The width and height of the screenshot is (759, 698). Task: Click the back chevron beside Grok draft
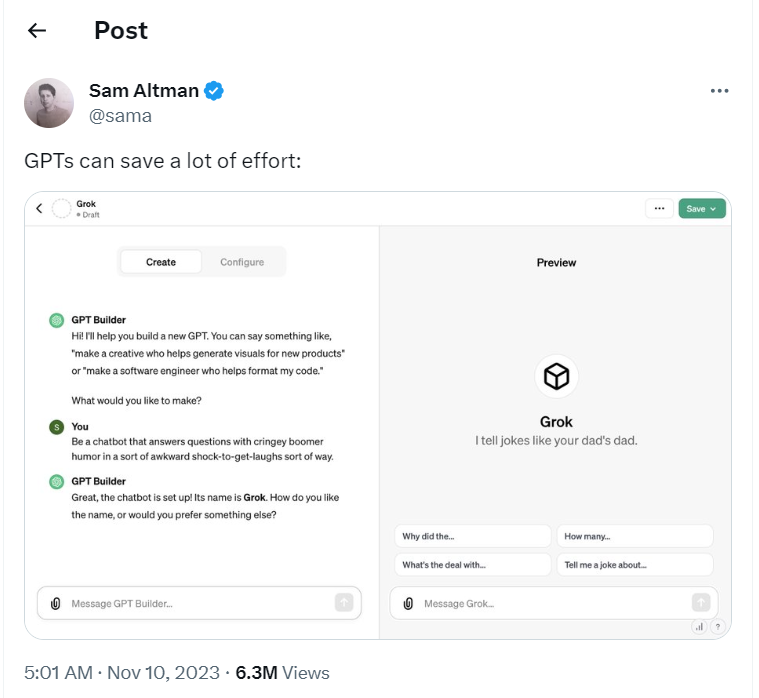coord(39,209)
